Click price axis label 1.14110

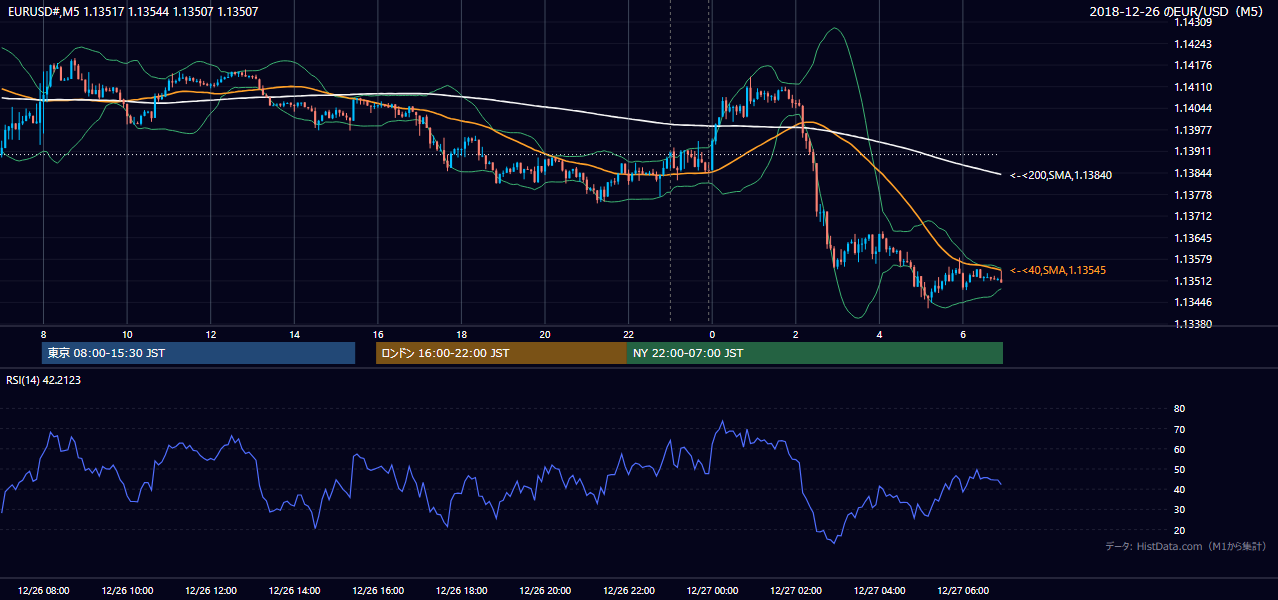(x=1192, y=87)
